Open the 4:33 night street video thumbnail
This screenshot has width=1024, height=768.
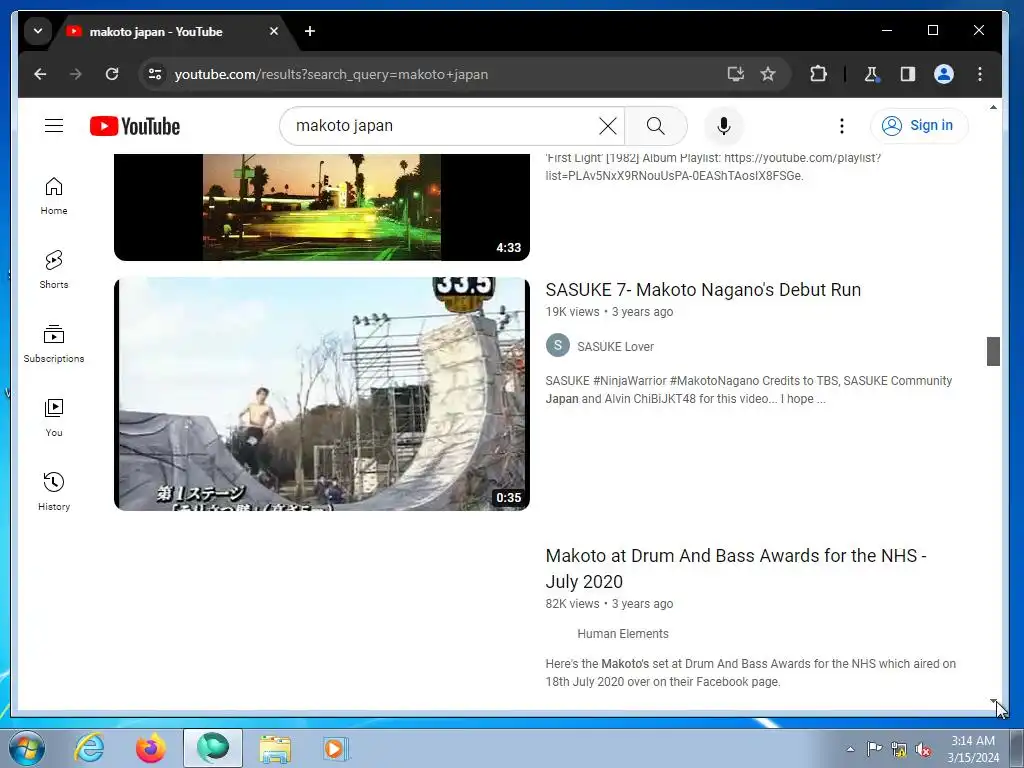(x=321, y=207)
